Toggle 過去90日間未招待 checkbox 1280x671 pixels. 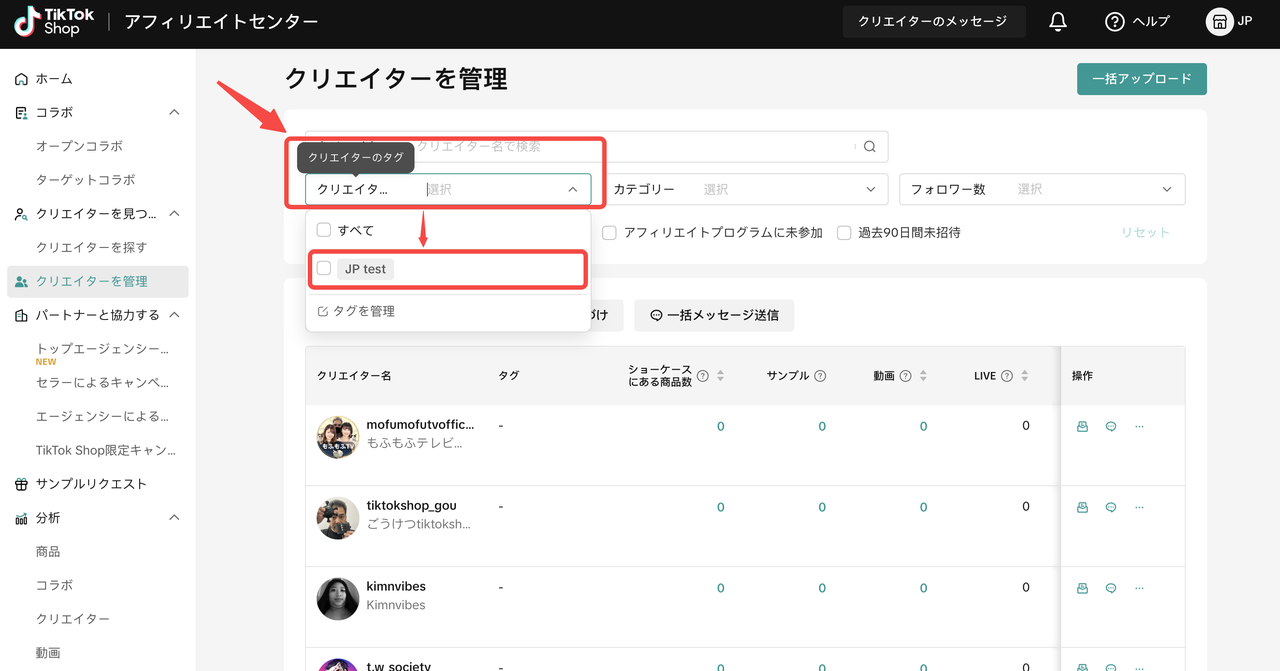pos(844,232)
